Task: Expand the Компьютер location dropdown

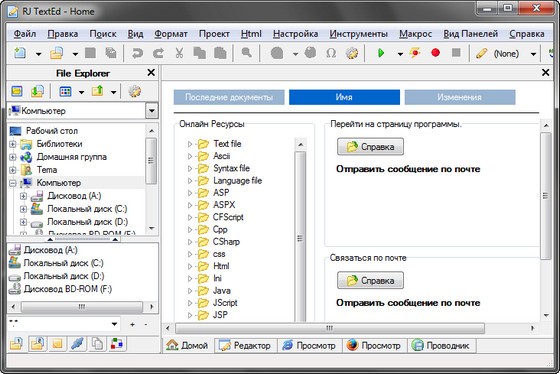Action: (x=152, y=111)
